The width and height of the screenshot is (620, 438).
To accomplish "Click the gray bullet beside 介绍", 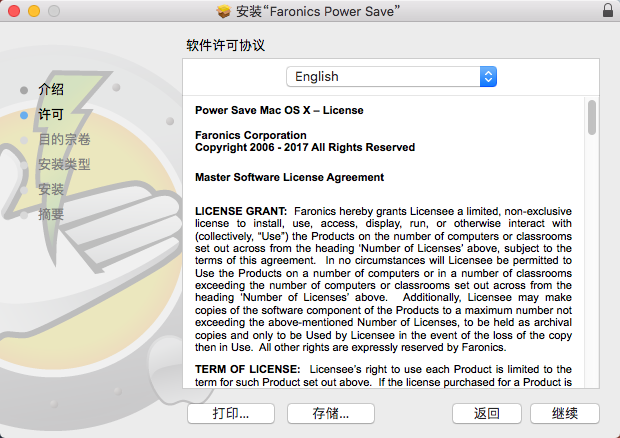I will 24,90.
